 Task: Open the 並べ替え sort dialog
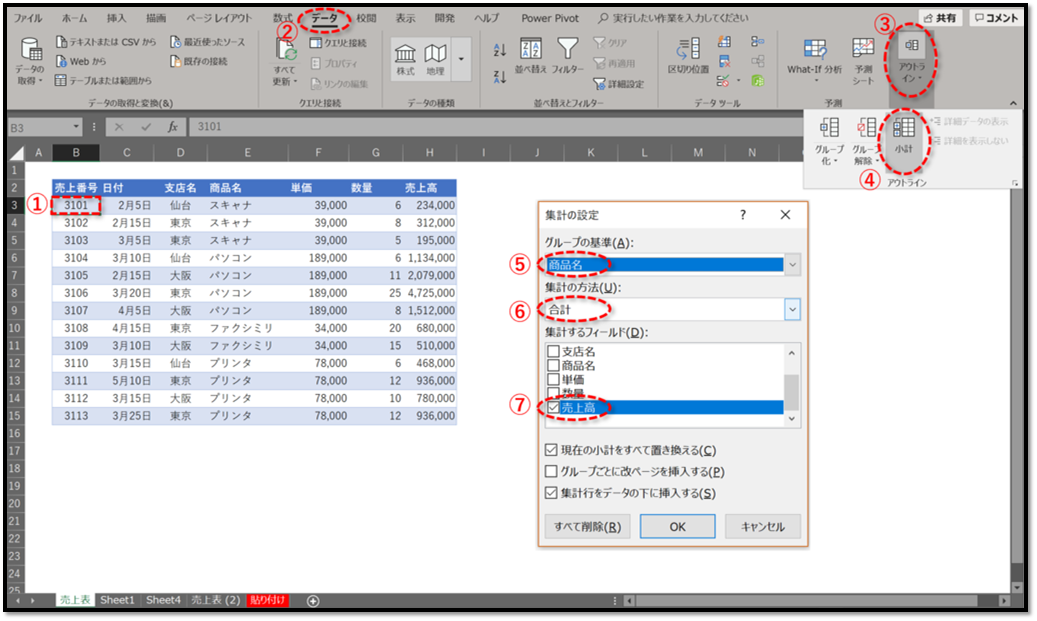pos(530,56)
